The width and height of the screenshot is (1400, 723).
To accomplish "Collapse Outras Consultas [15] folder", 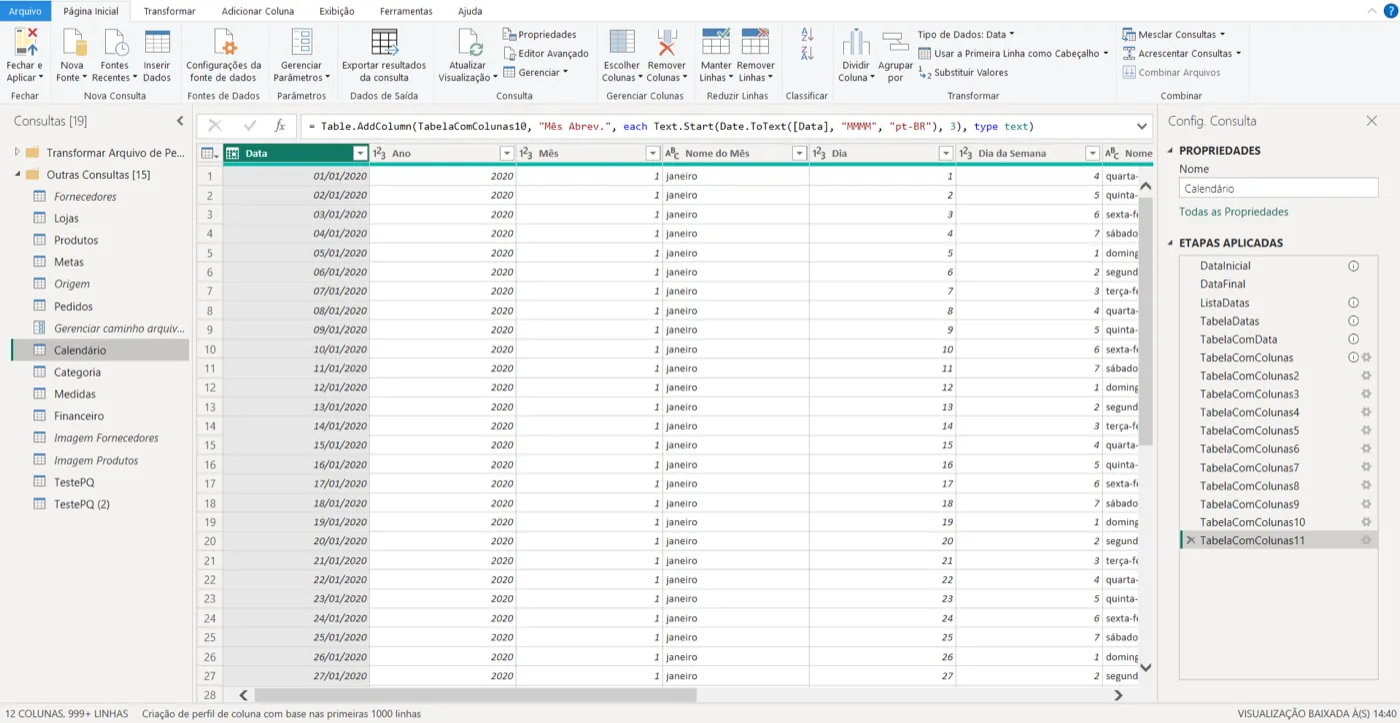I will [17, 175].
